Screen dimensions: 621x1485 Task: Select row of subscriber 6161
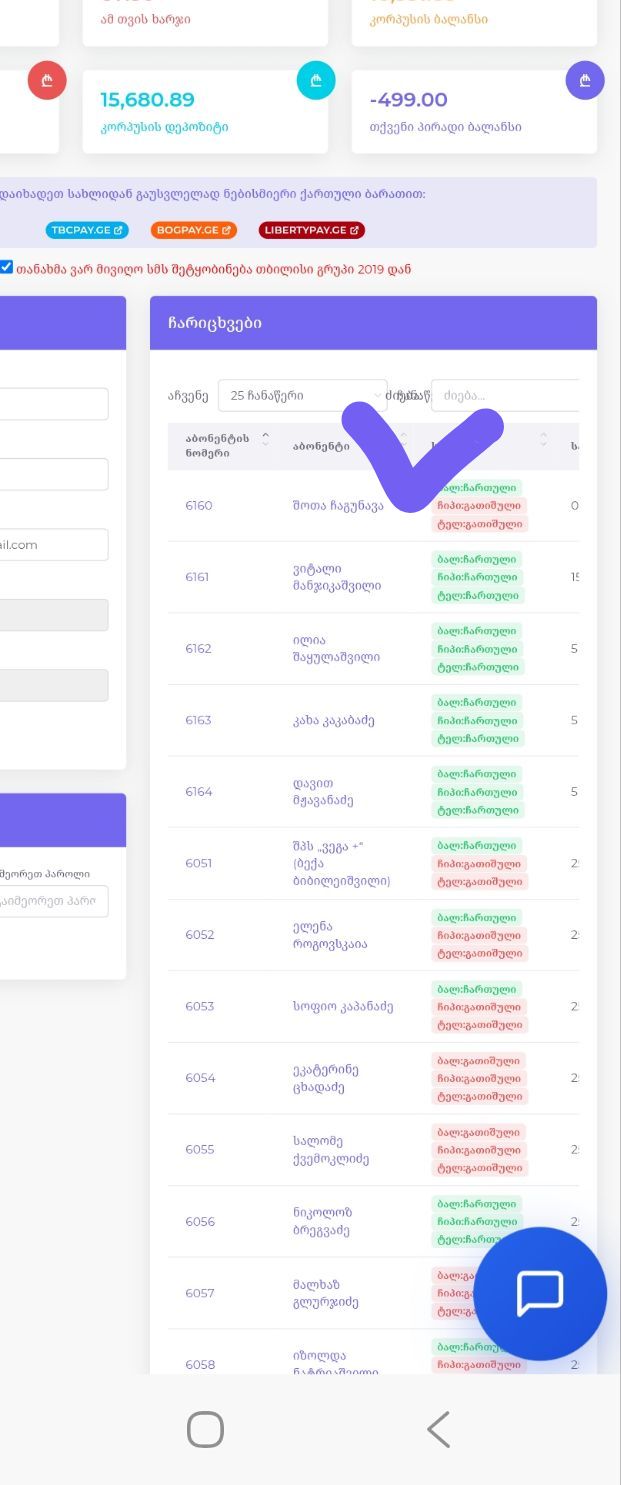click(x=373, y=577)
